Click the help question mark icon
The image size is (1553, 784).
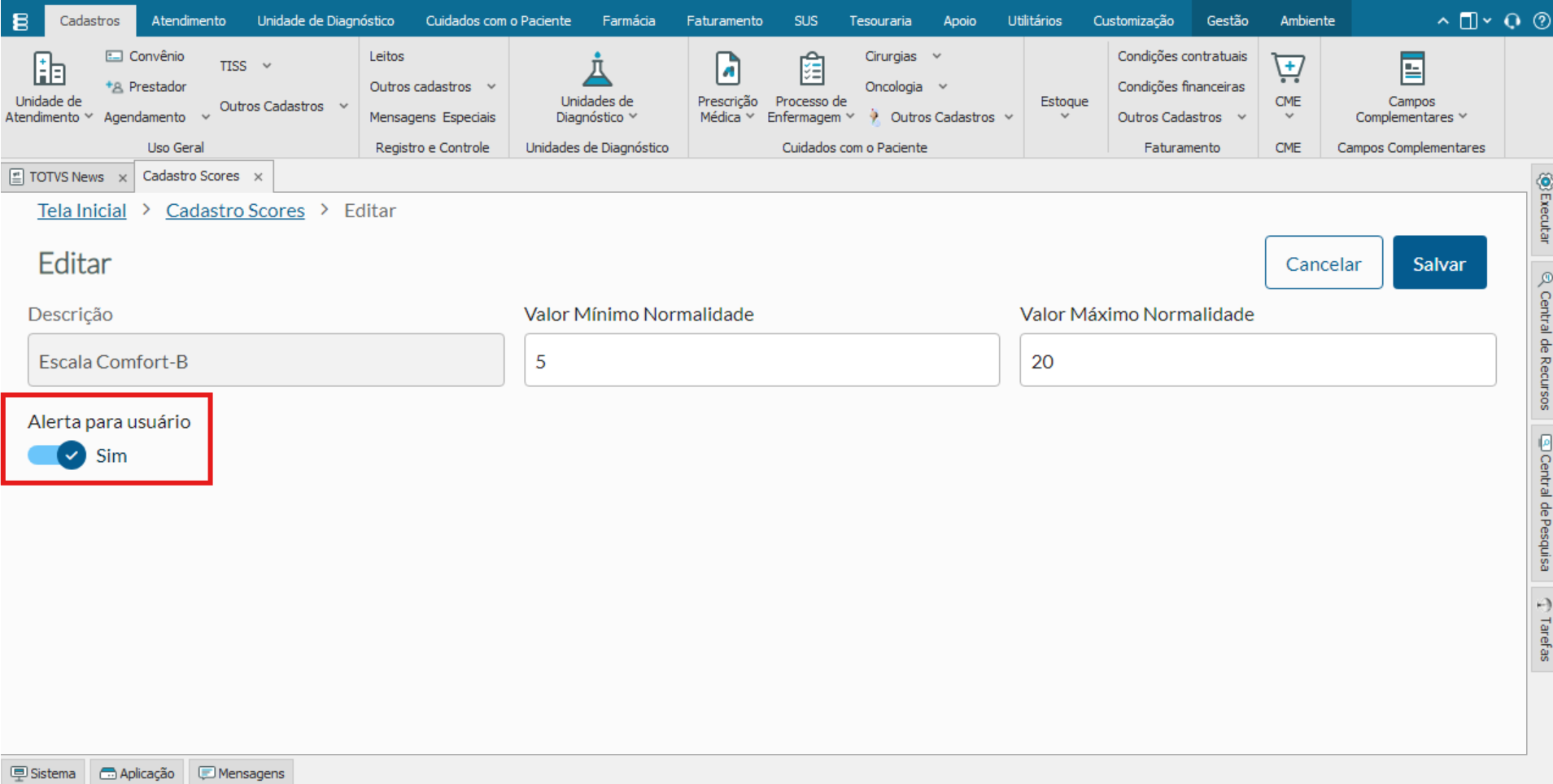pyautogui.click(x=1541, y=21)
